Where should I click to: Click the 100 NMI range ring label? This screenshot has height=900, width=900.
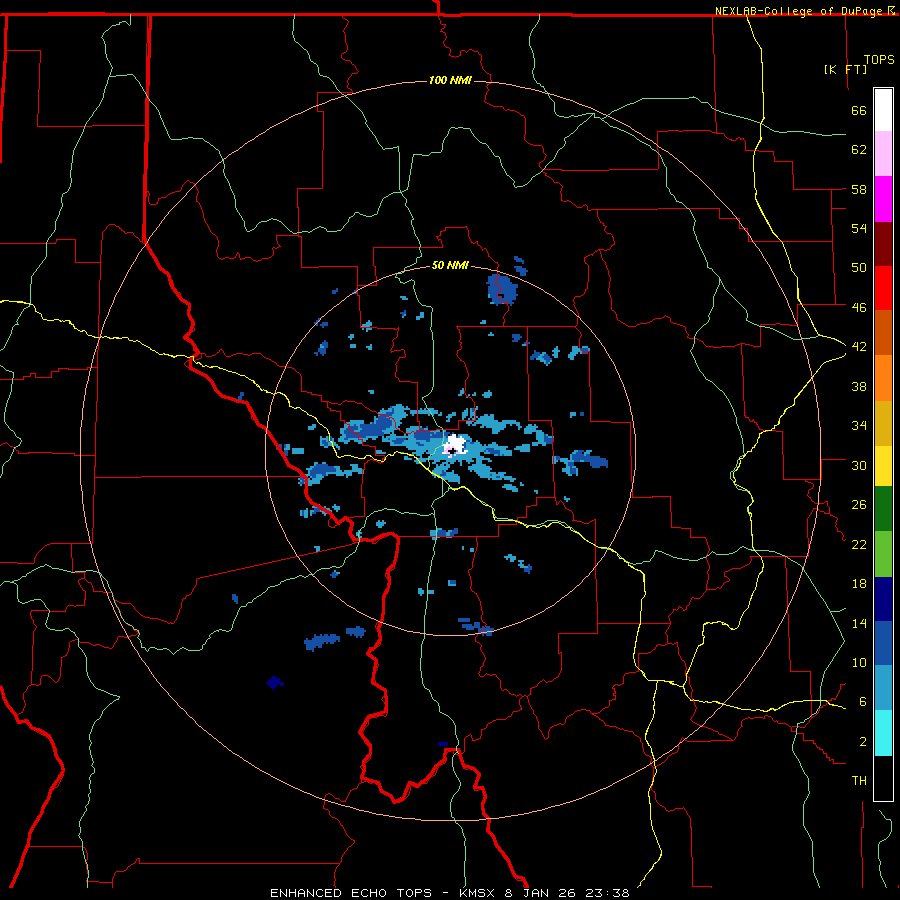tap(451, 80)
